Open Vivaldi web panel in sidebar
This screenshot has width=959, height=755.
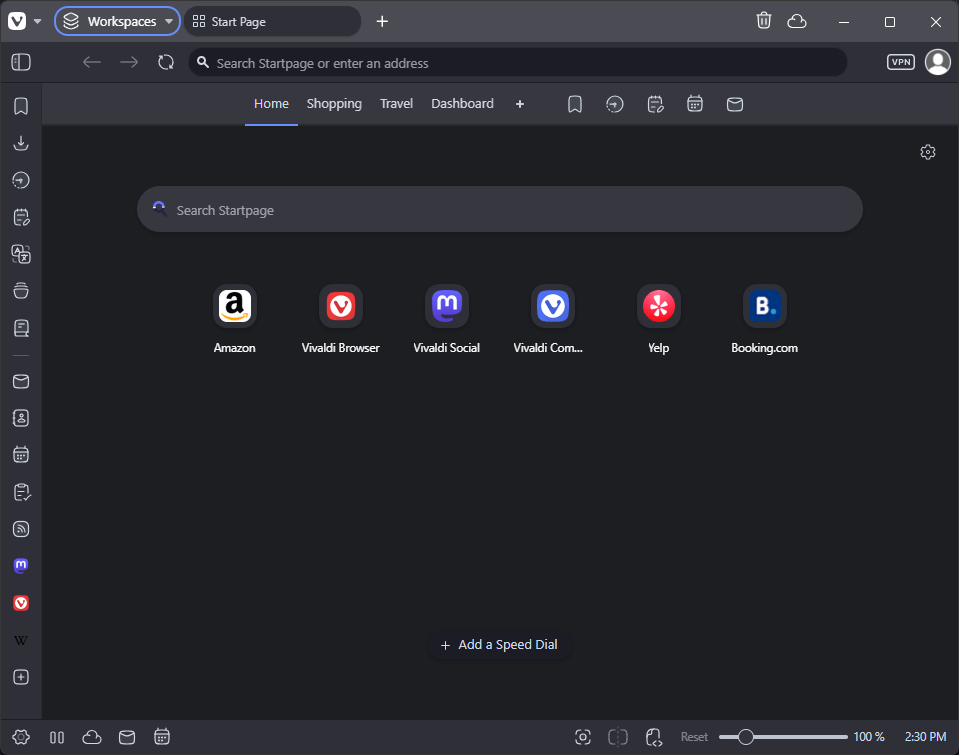[x=21, y=603]
